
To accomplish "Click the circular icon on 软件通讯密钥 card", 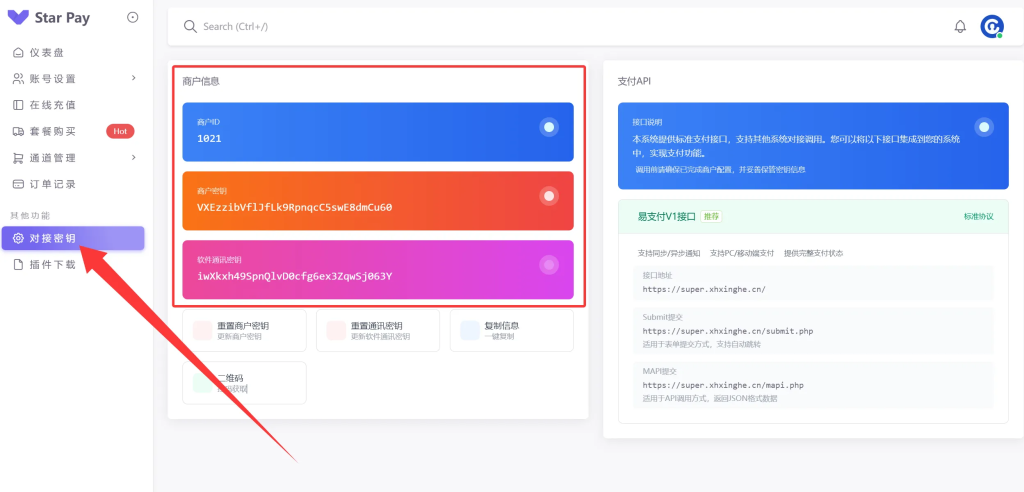I will click(548, 265).
